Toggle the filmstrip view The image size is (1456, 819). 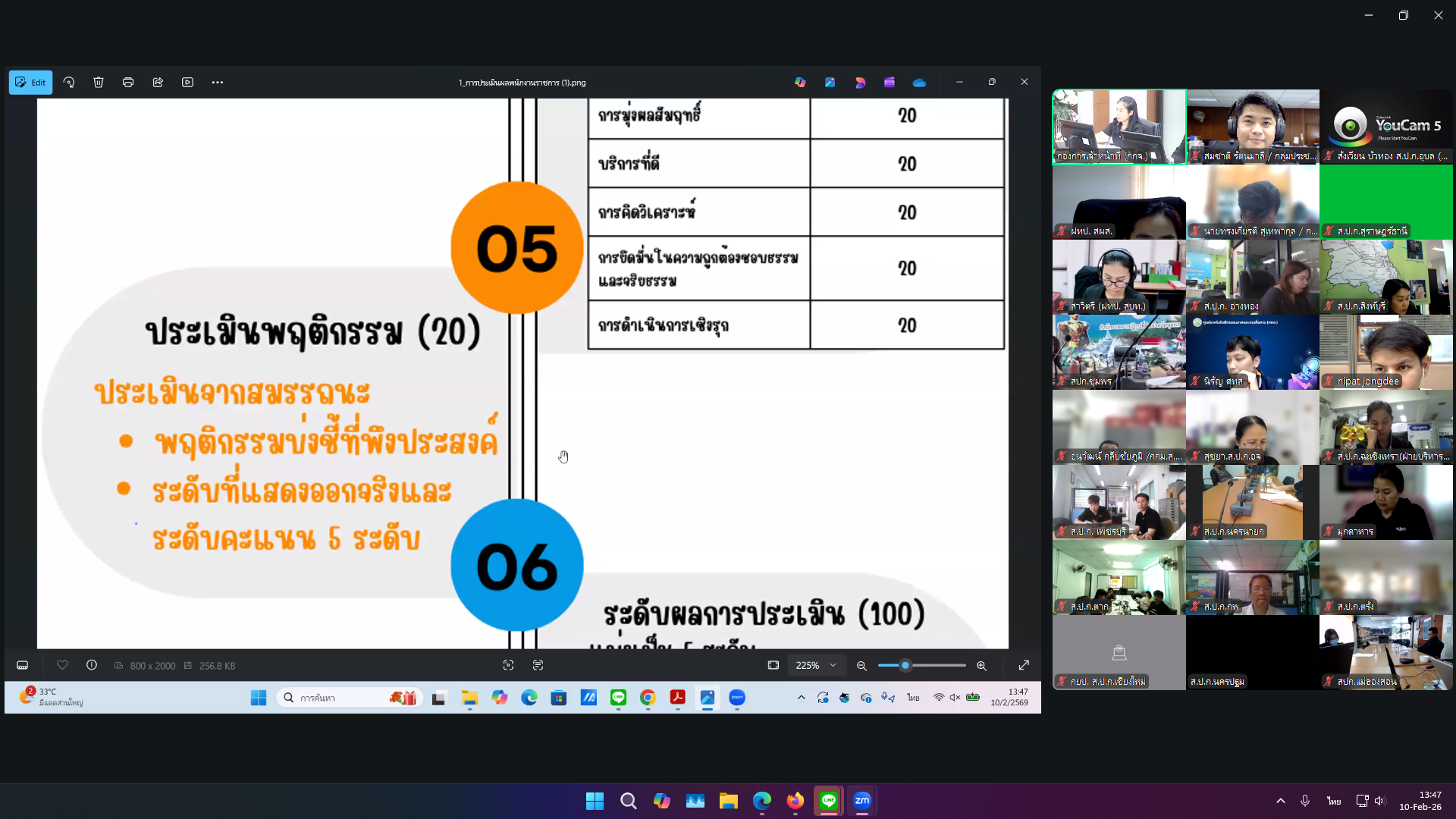coord(23,665)
